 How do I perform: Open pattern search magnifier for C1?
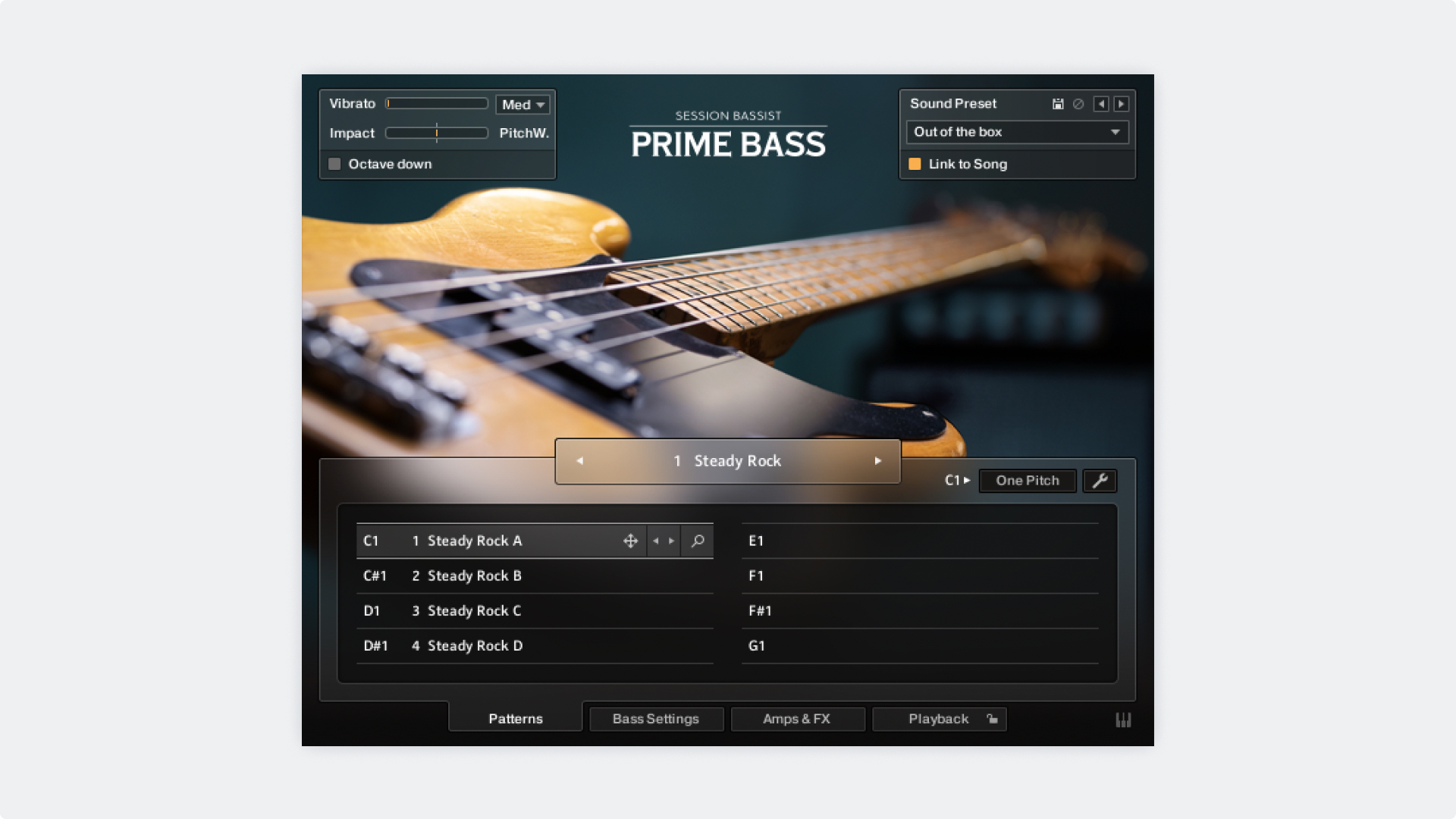[x=698, y=541]
